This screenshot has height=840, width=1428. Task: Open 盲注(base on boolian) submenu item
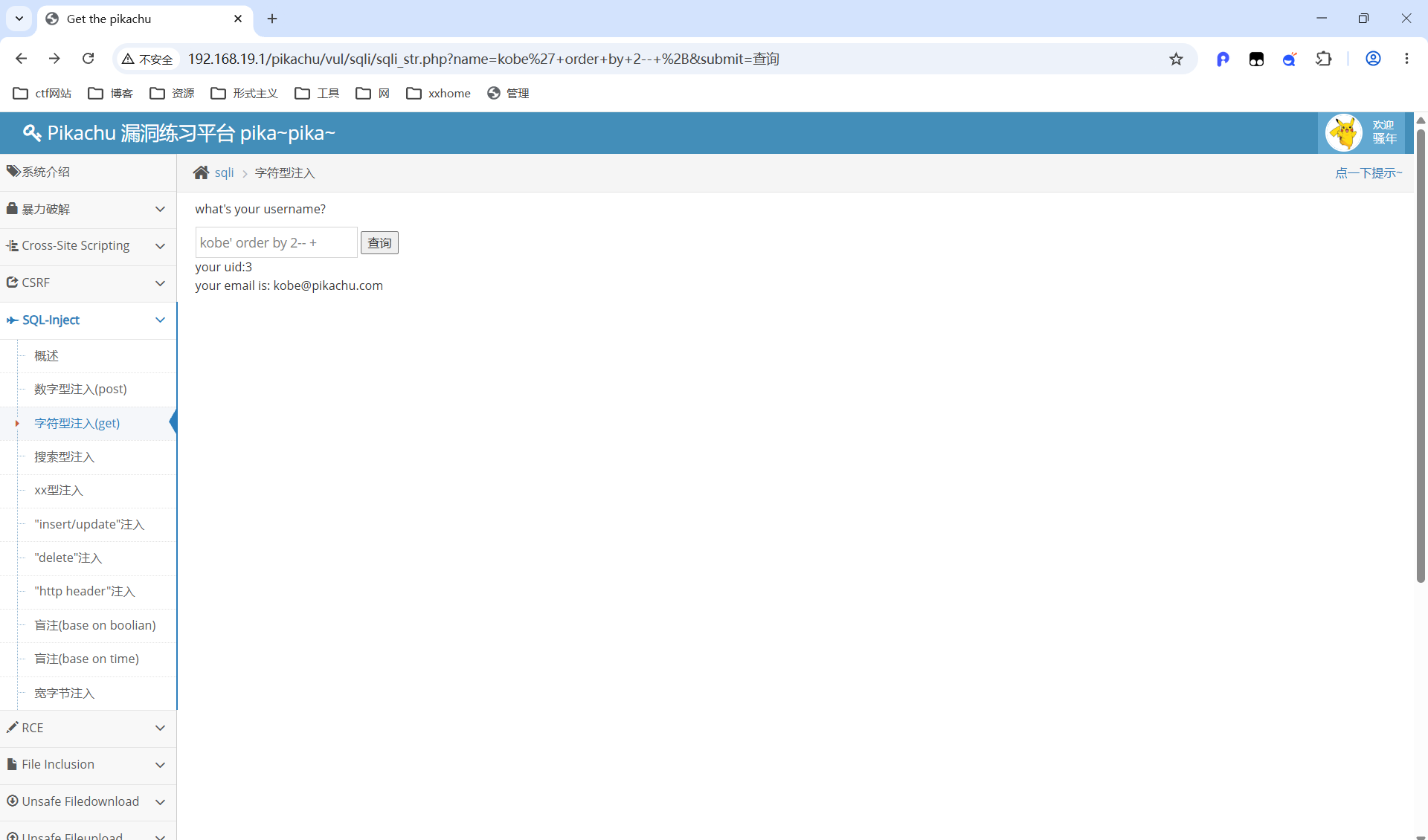pyautogui.click(x=95, y=625)
